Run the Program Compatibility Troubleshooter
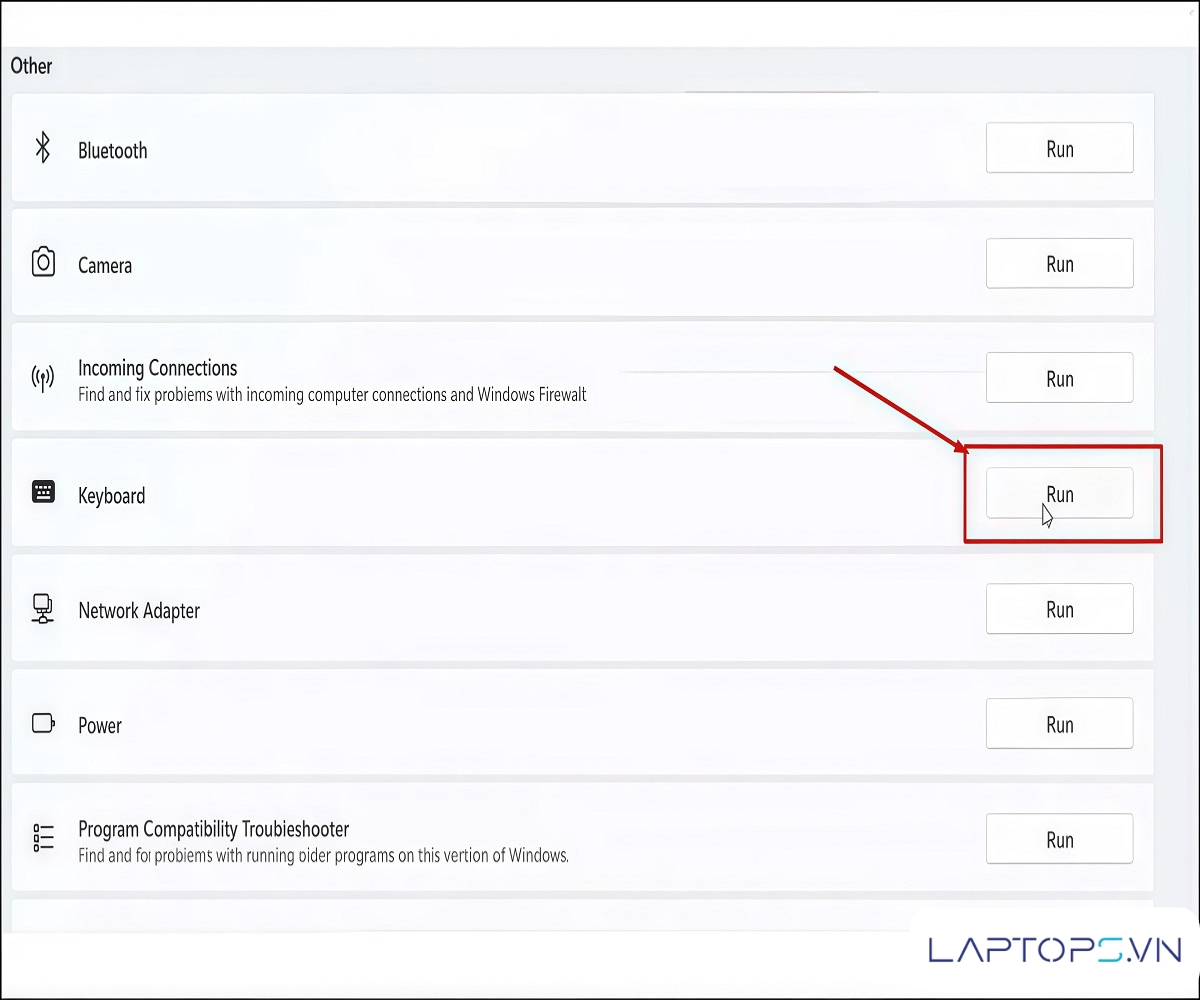 [x=1059, y=839]
